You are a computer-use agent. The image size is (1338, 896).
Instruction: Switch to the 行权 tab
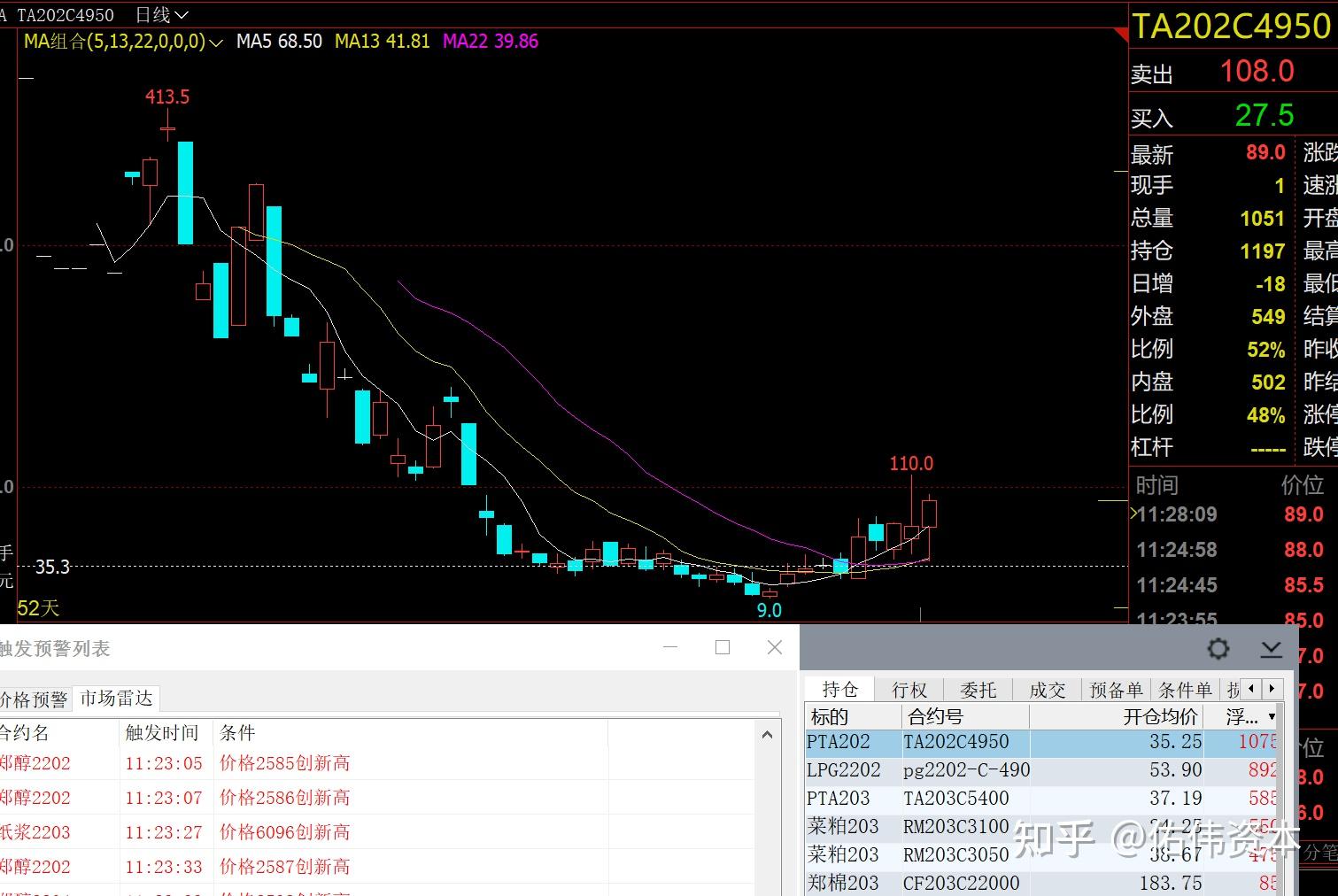coord(909,690)
